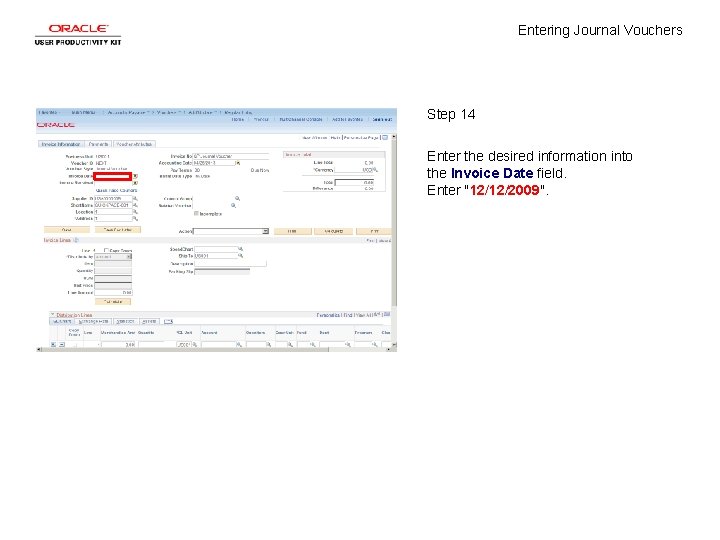Toggle the Incomplete checkbox
Viewport: 720px width, 540px height.
(196, 214)
